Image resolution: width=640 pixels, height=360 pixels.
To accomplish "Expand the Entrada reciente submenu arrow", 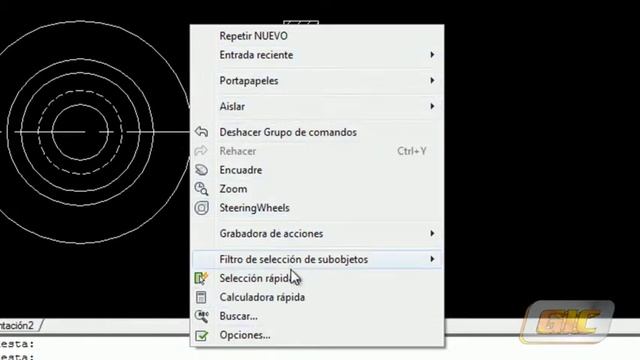I will 432,55.
